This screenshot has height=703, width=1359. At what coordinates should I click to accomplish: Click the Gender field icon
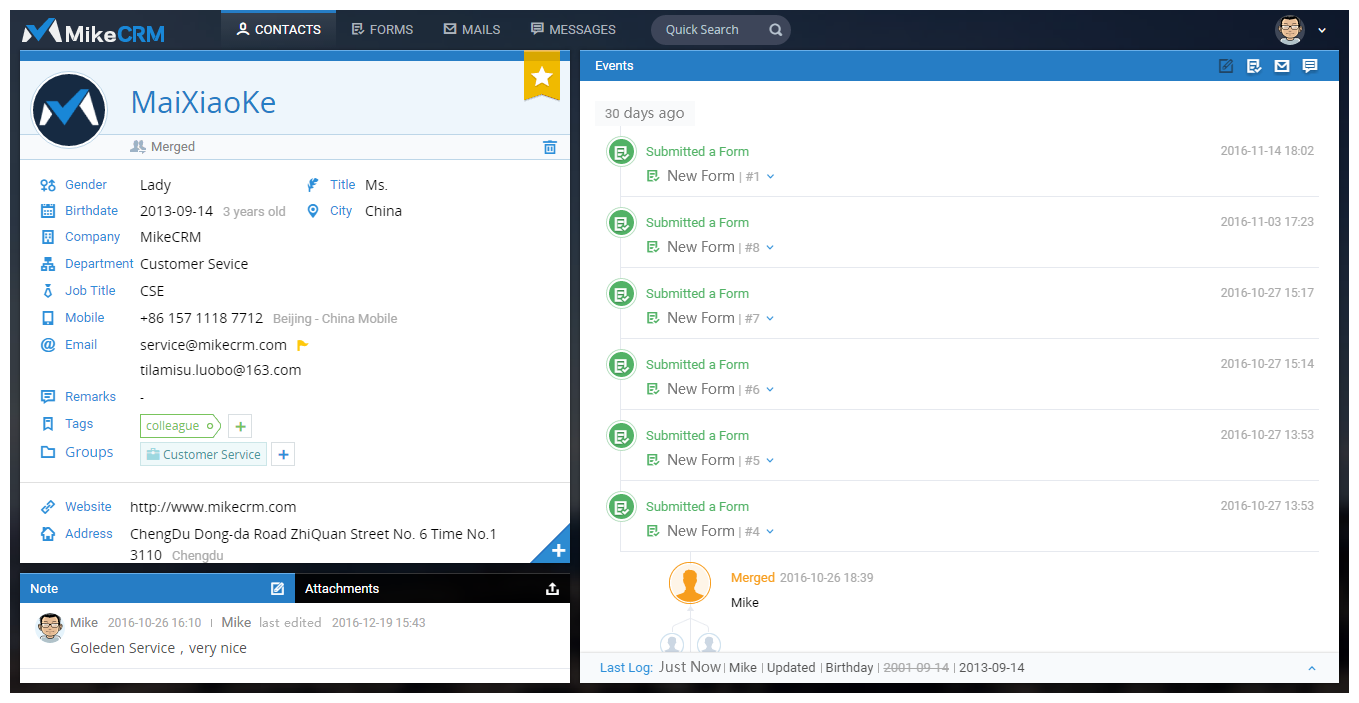coord(48,185)
